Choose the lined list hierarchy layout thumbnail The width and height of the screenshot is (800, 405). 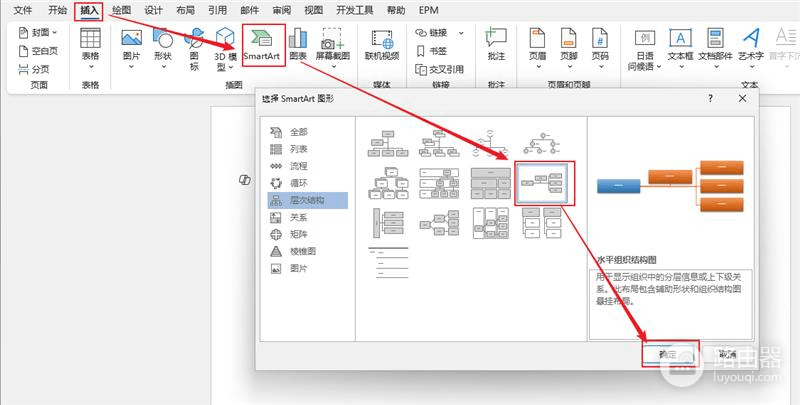[388, 263]
